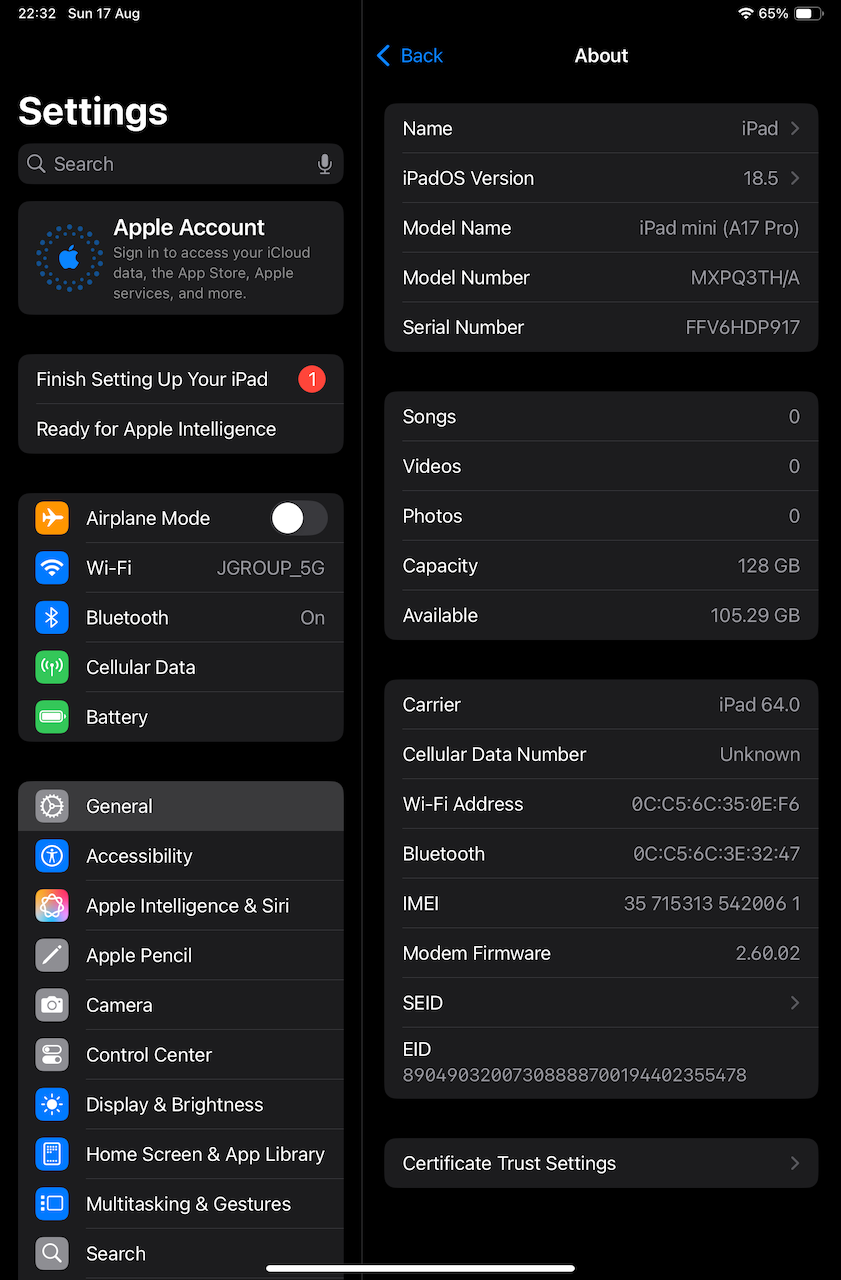Tap the General gear icon
This screenshot has height=1280, width=841.
[x=52, y=806]
